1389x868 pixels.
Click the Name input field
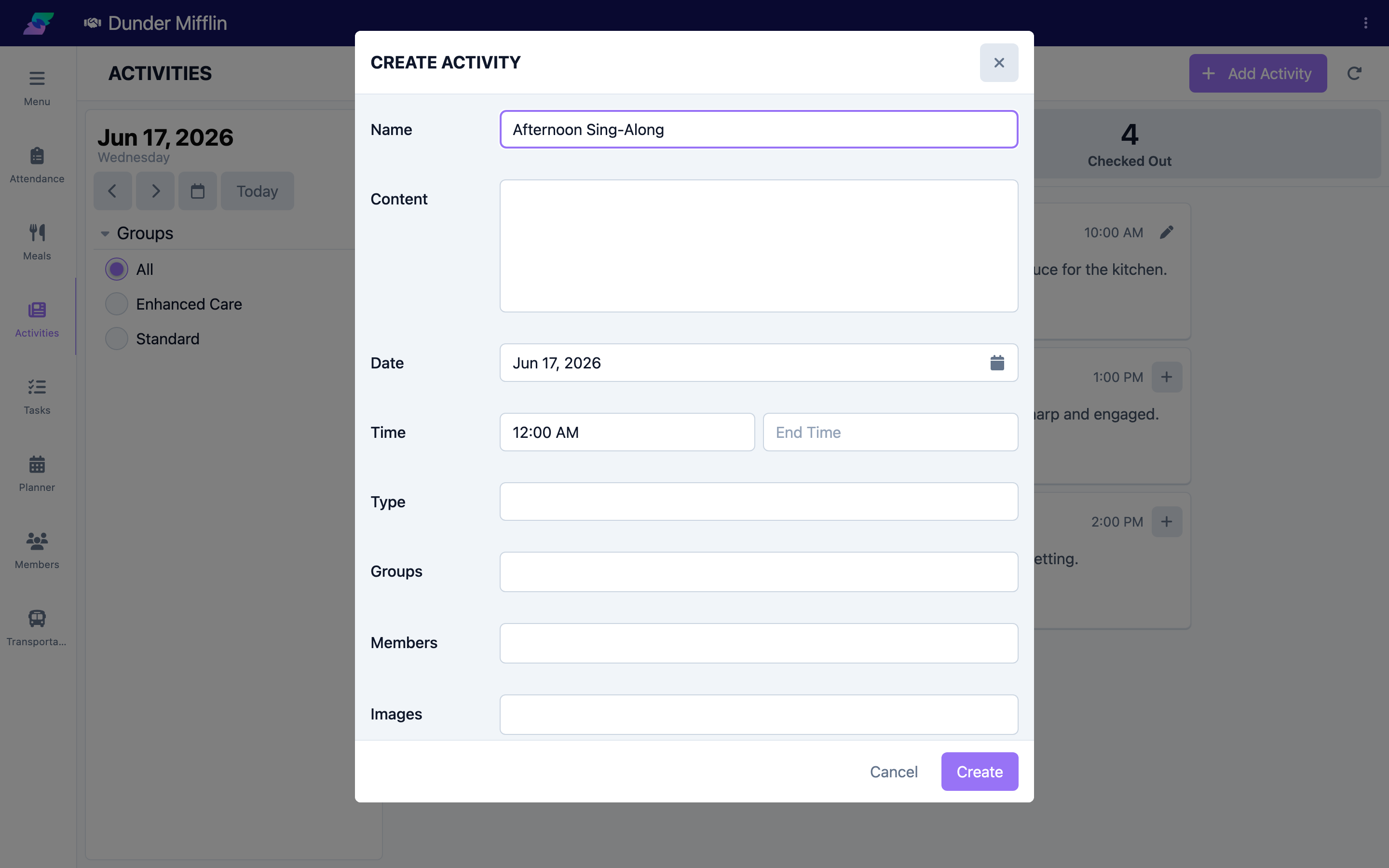[759, 130]
